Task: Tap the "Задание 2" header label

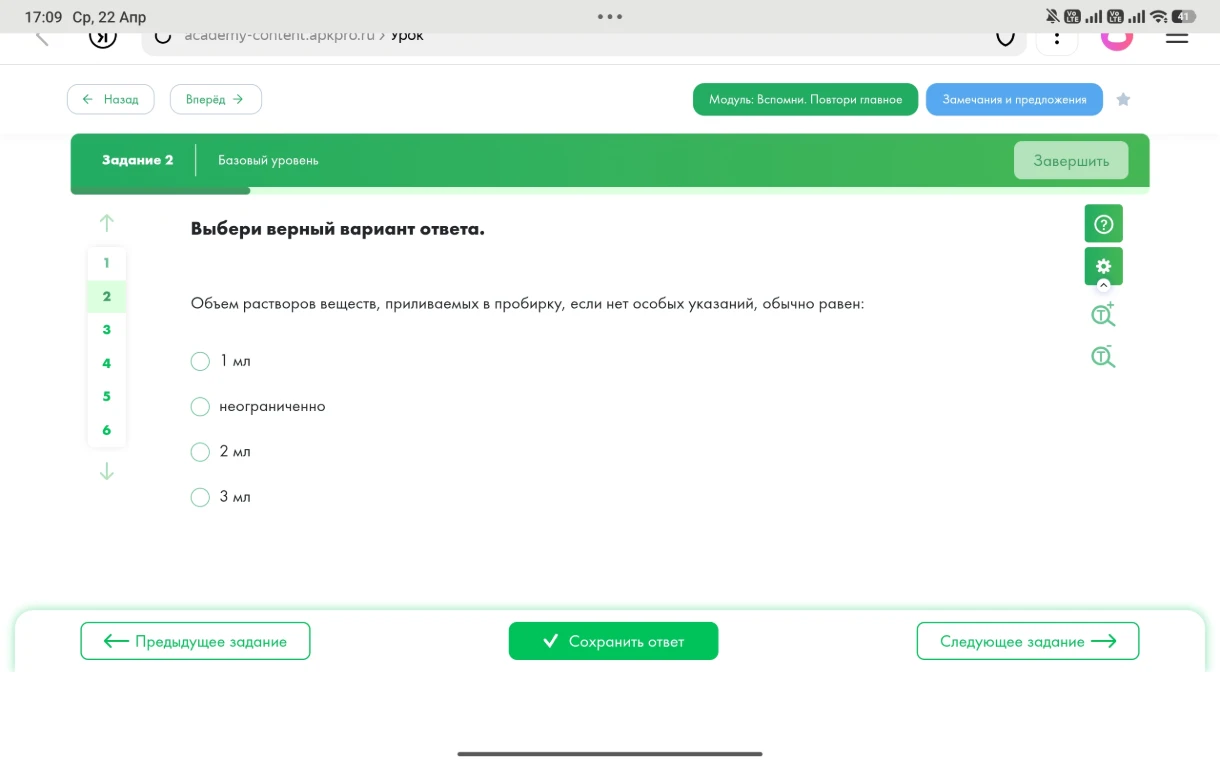Action: tap(138, 160)
